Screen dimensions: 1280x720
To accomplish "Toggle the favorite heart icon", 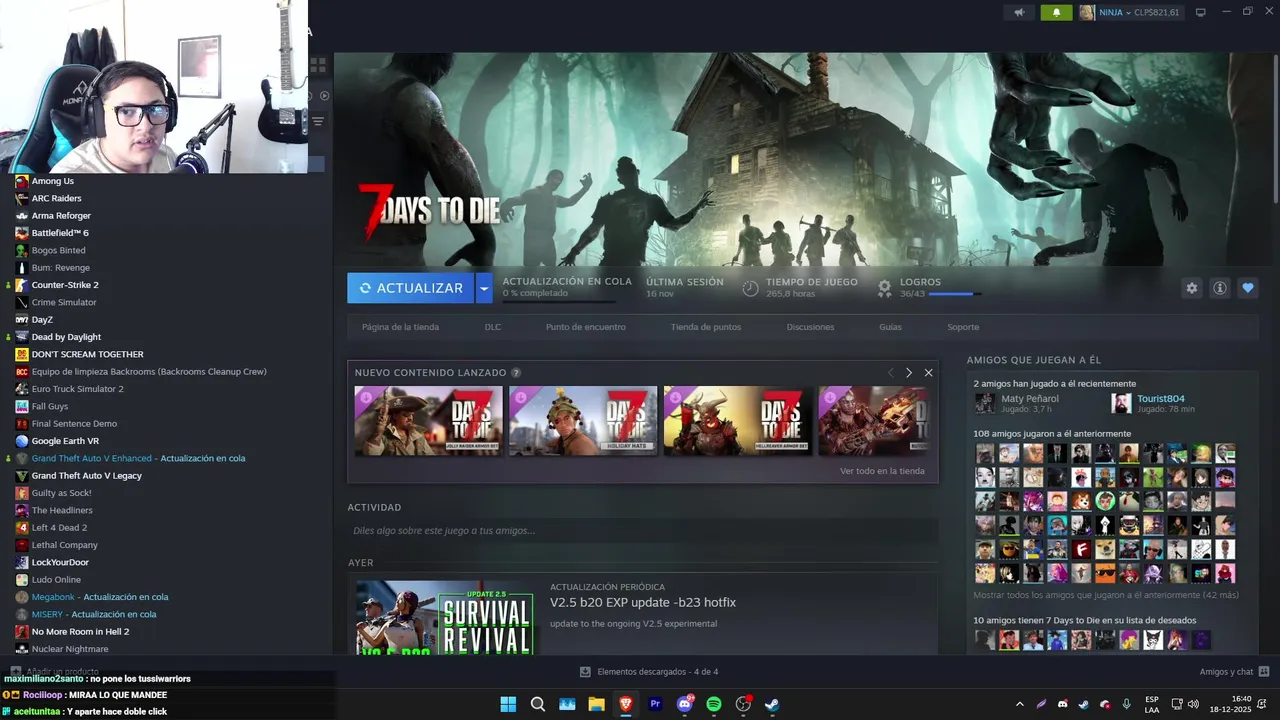I will click(1247, 288).
